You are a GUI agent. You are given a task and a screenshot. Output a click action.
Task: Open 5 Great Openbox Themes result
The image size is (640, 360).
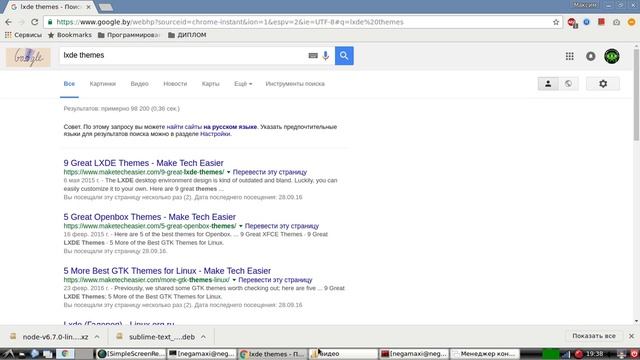(150, 217)
